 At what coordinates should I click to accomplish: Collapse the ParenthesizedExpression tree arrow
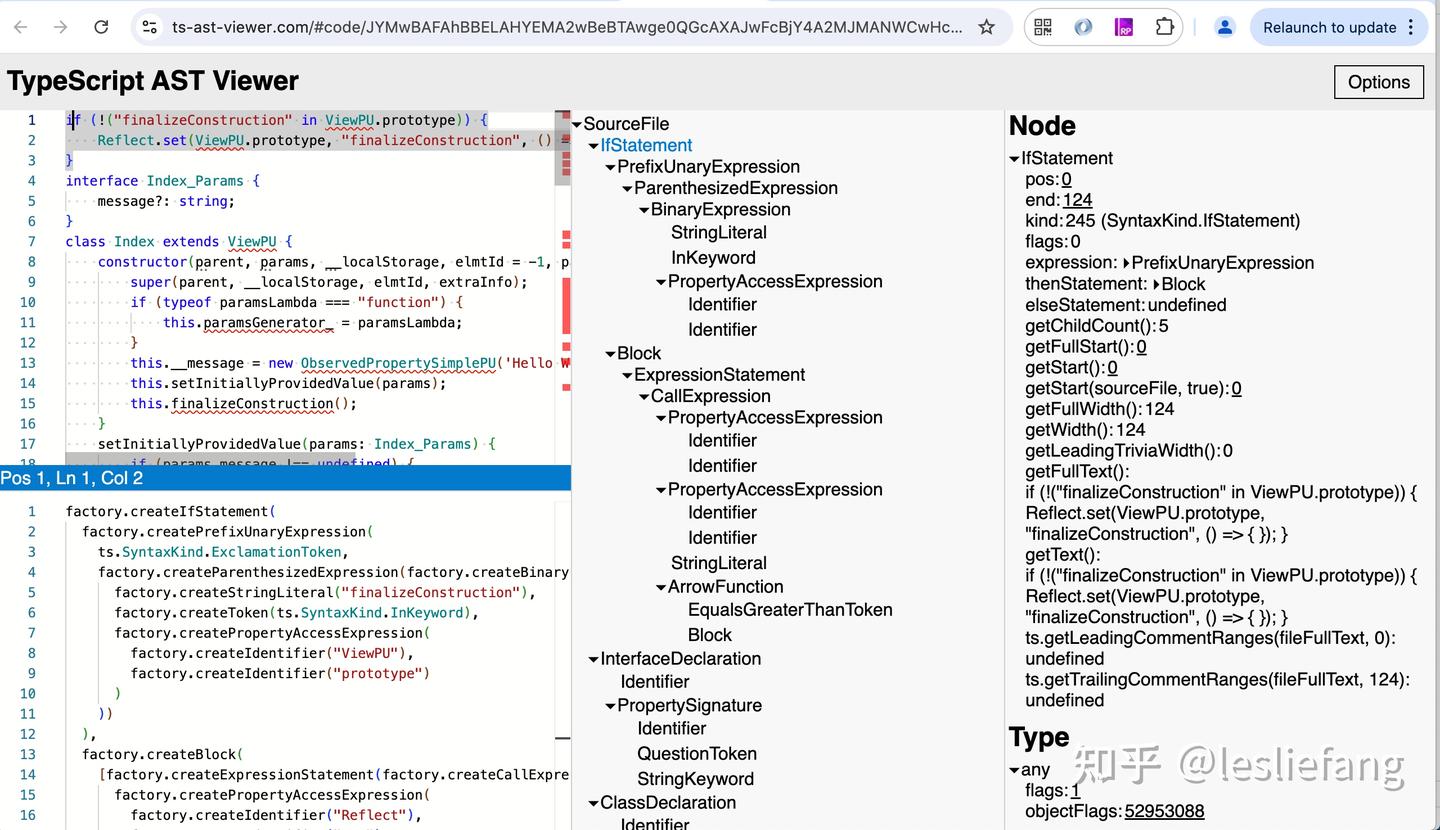(627, 189)
